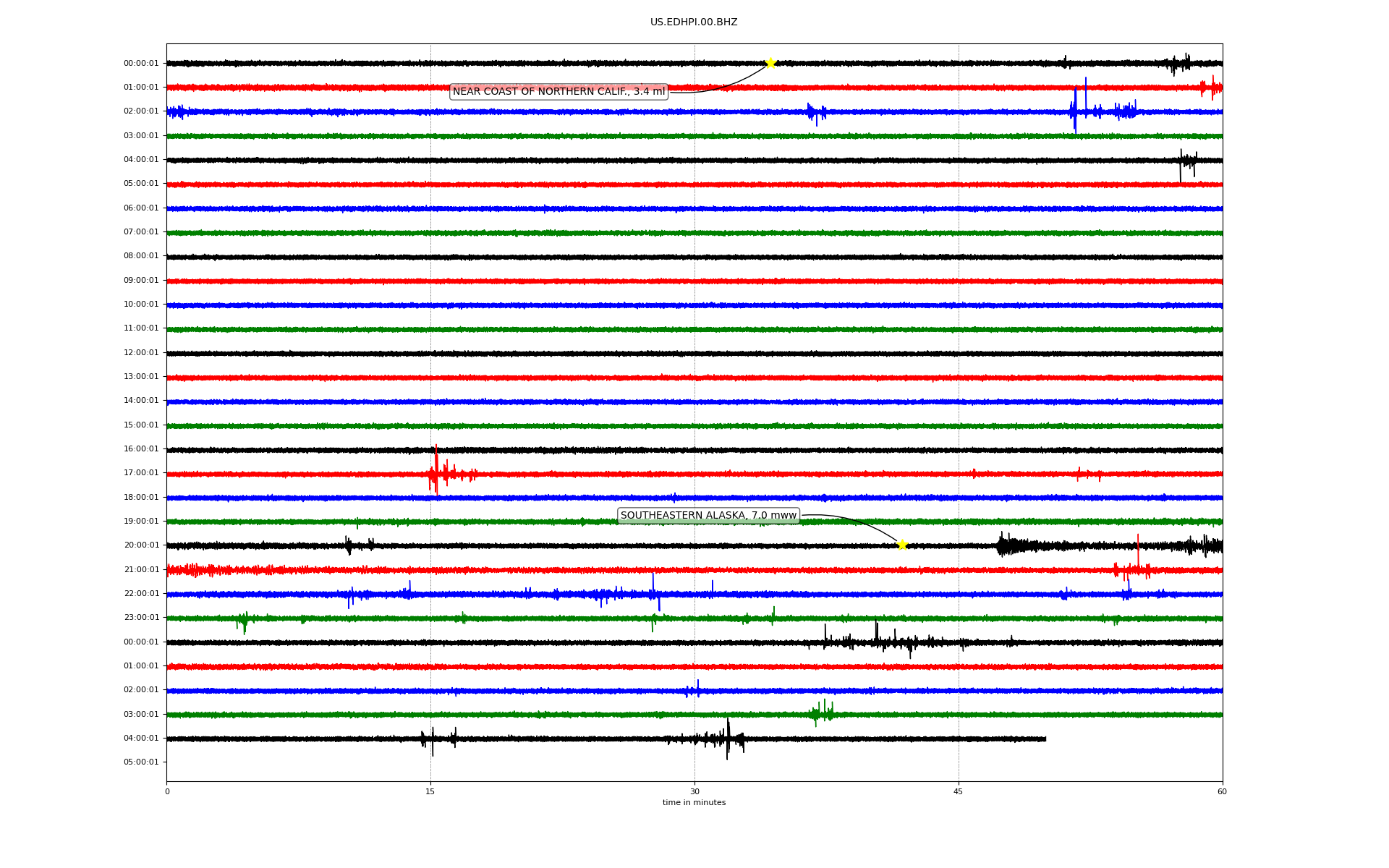Click the 12:00:01 trace time label

[x=141, y=353]
